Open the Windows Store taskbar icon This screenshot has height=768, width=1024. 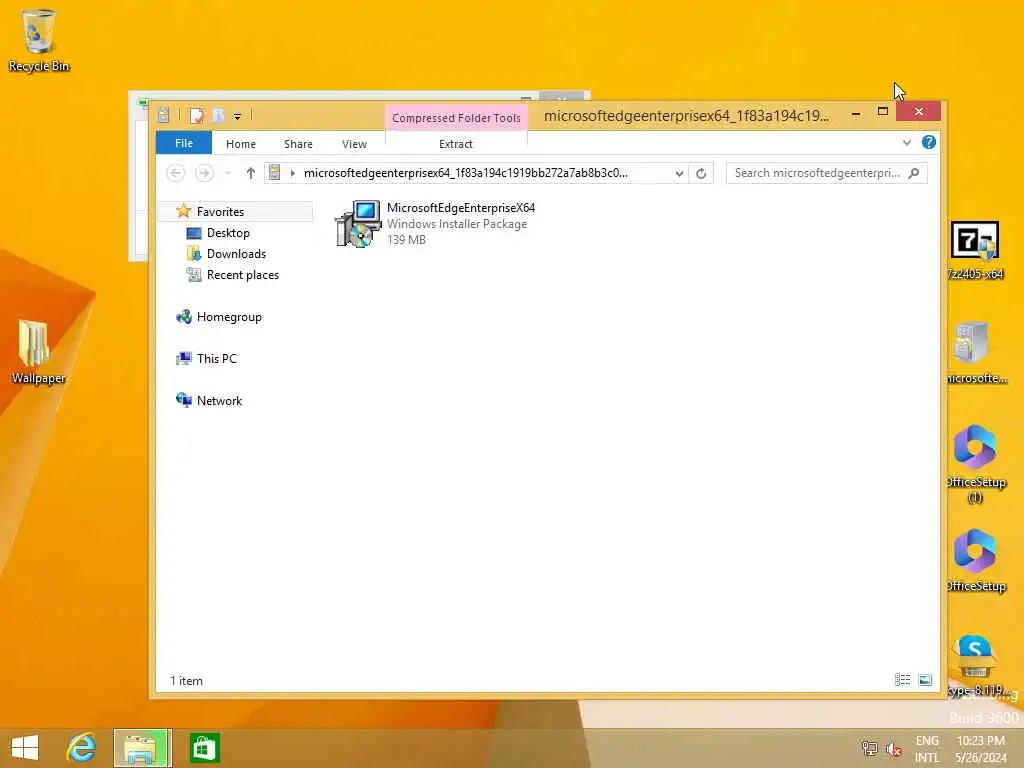[x=204, y=748]
